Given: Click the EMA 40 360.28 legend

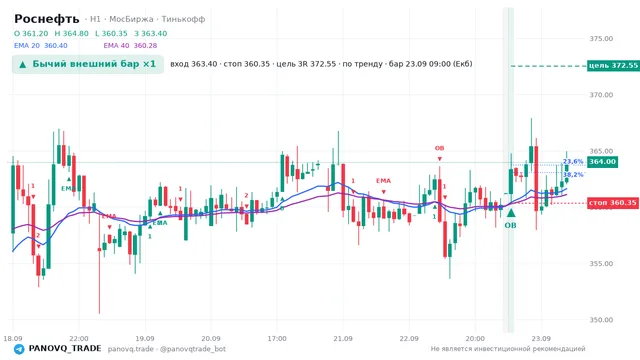Looking at the screenshot, I should [x=130, y=46].
